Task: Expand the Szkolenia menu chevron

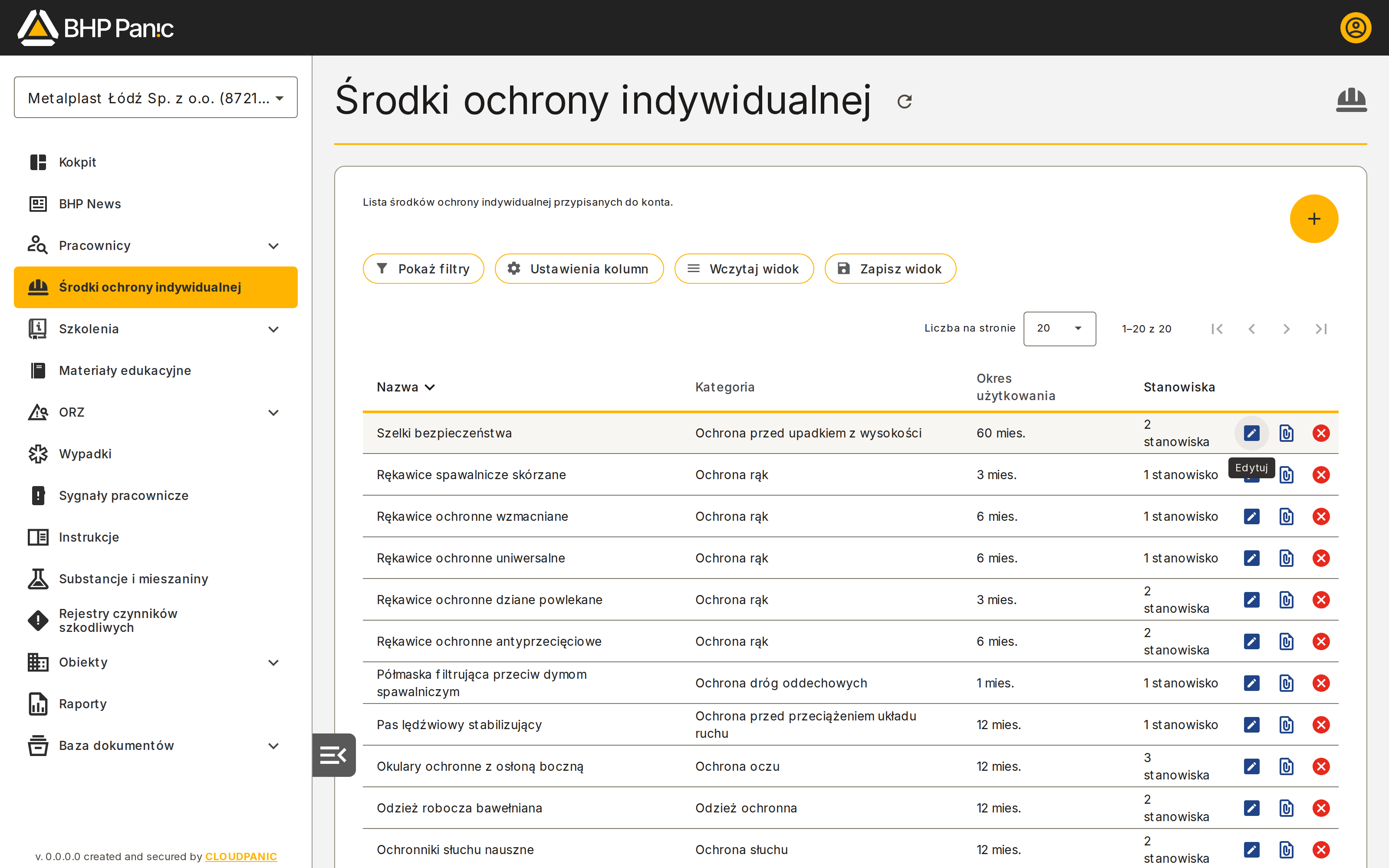Action: [274, 329]
